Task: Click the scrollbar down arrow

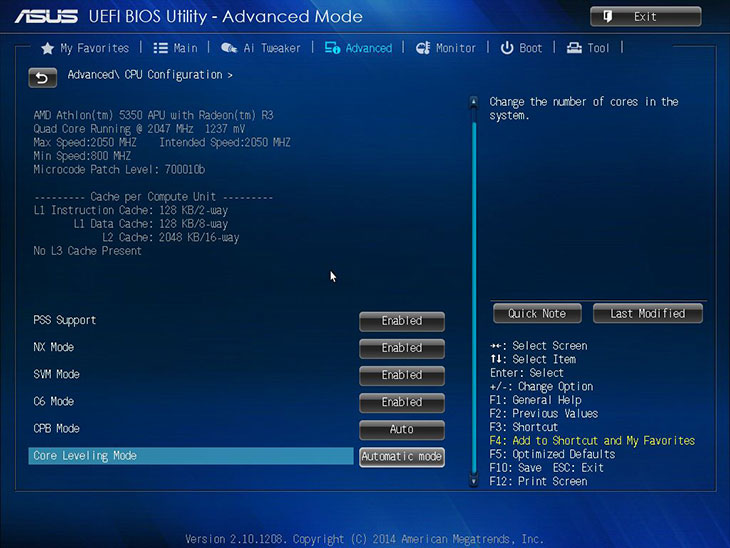Action: (x=473, y=481)
